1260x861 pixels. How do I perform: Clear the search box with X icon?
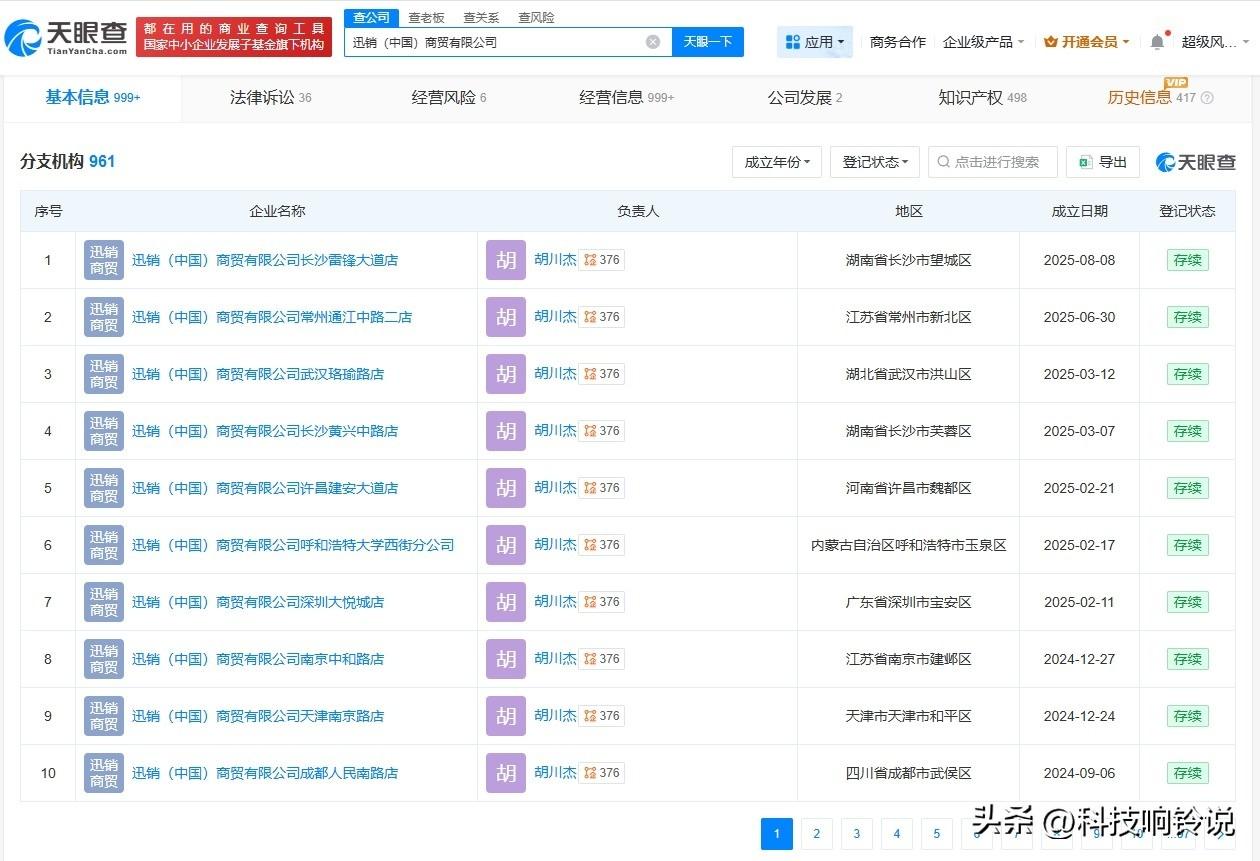(x=653, y=42)
